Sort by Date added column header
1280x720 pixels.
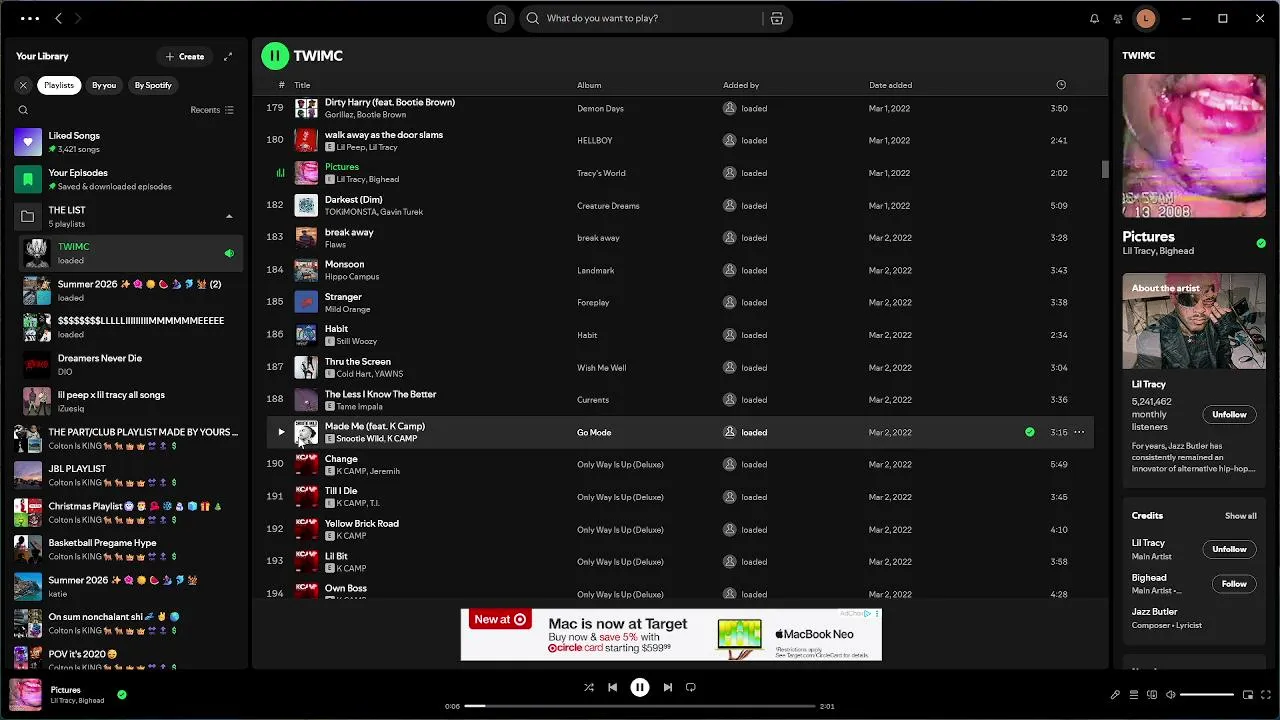890,85
